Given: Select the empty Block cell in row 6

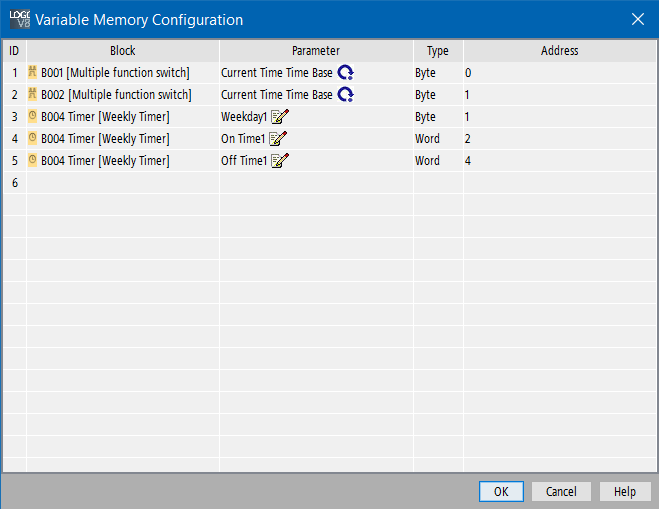Looking at the screenshot, I should pos(123,183).
